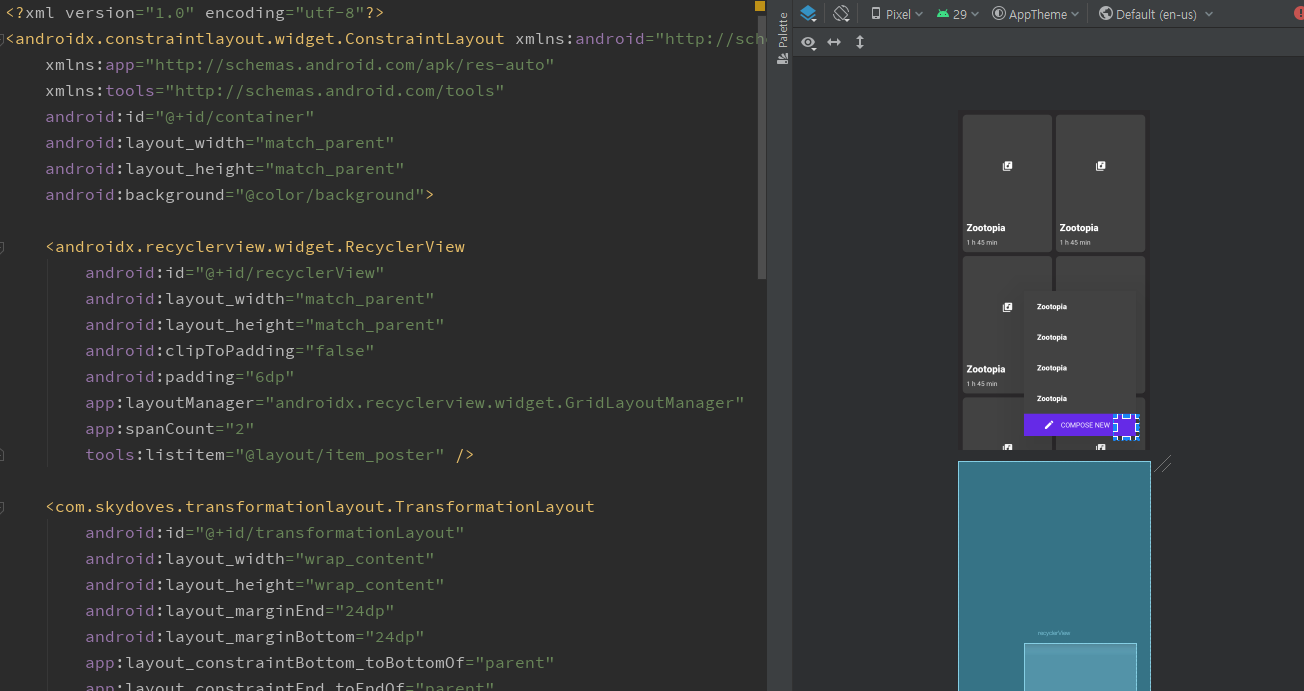Screen dimensions: 1304x691
Task: Collapse the TransformationLayout tag fold marker
Action: pyautogui.click(x=2, y=507)
